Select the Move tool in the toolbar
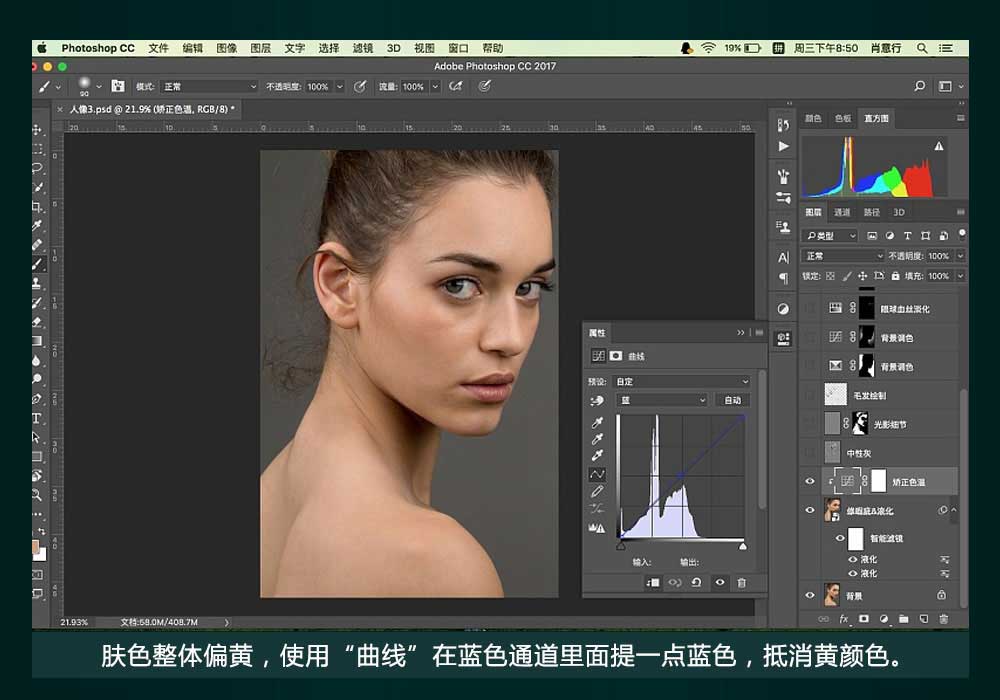The image size is (1000, 700). (38, 130)
